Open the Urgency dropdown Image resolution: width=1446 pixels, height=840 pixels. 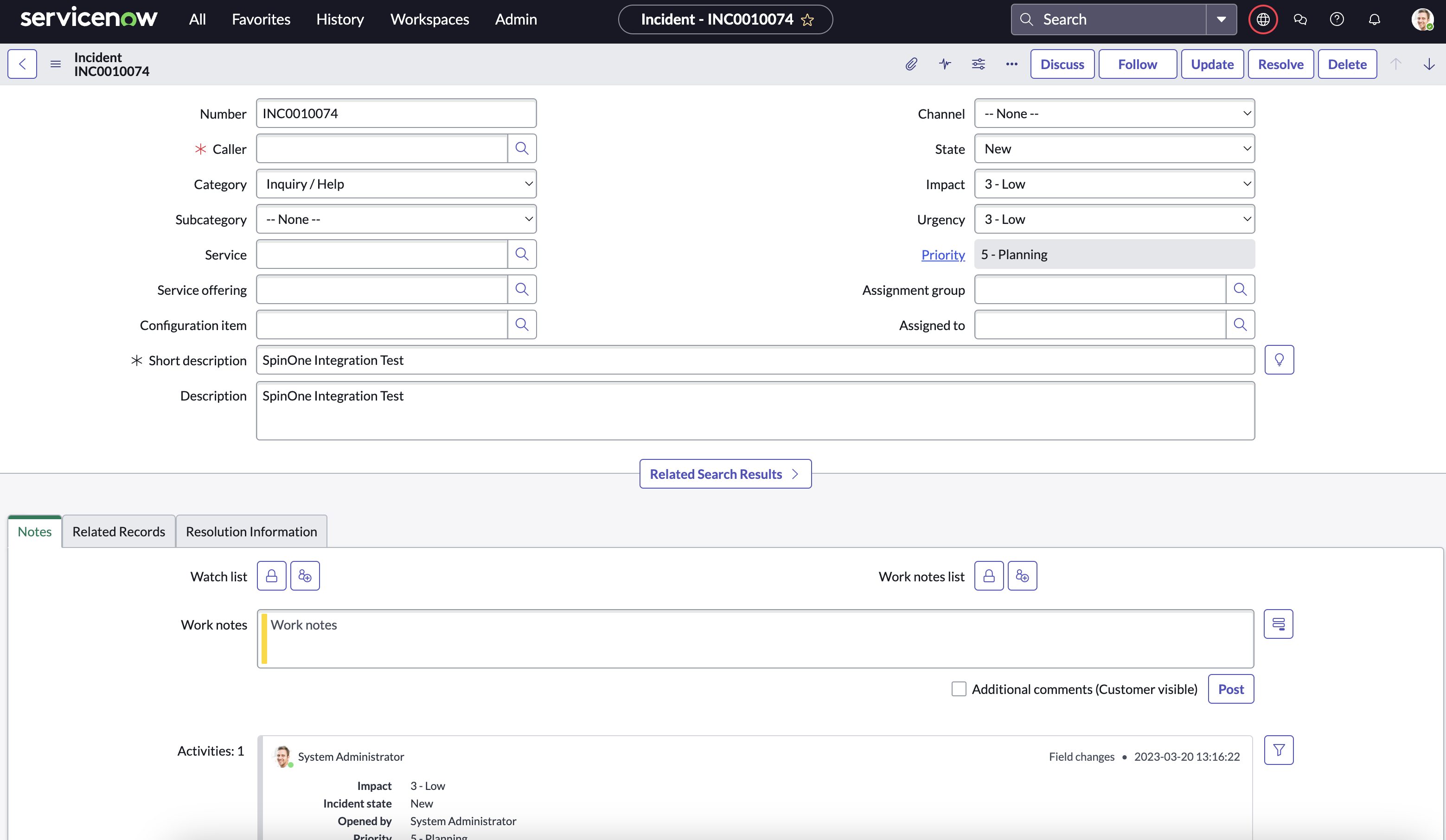click(1114, 219)
